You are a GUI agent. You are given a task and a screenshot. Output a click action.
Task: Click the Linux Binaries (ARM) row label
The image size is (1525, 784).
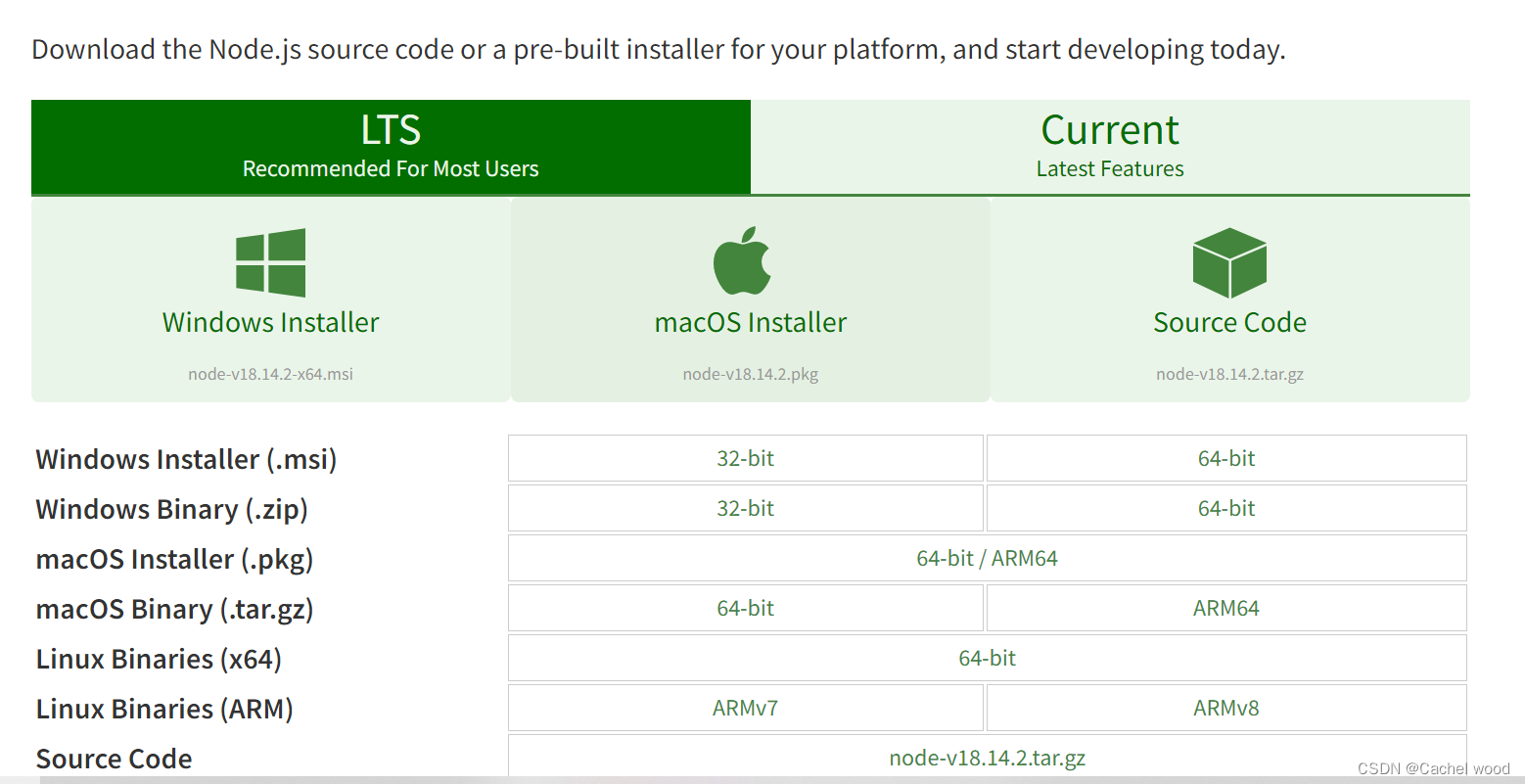click(164, 709)
